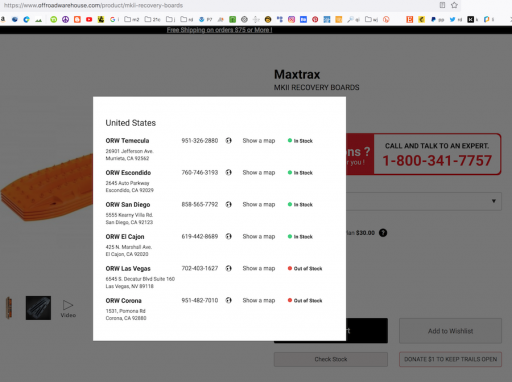Select the orange board thumbnail
Image resolution: width=512 pixels, height=382 pixels.
(x=9, y=308)
